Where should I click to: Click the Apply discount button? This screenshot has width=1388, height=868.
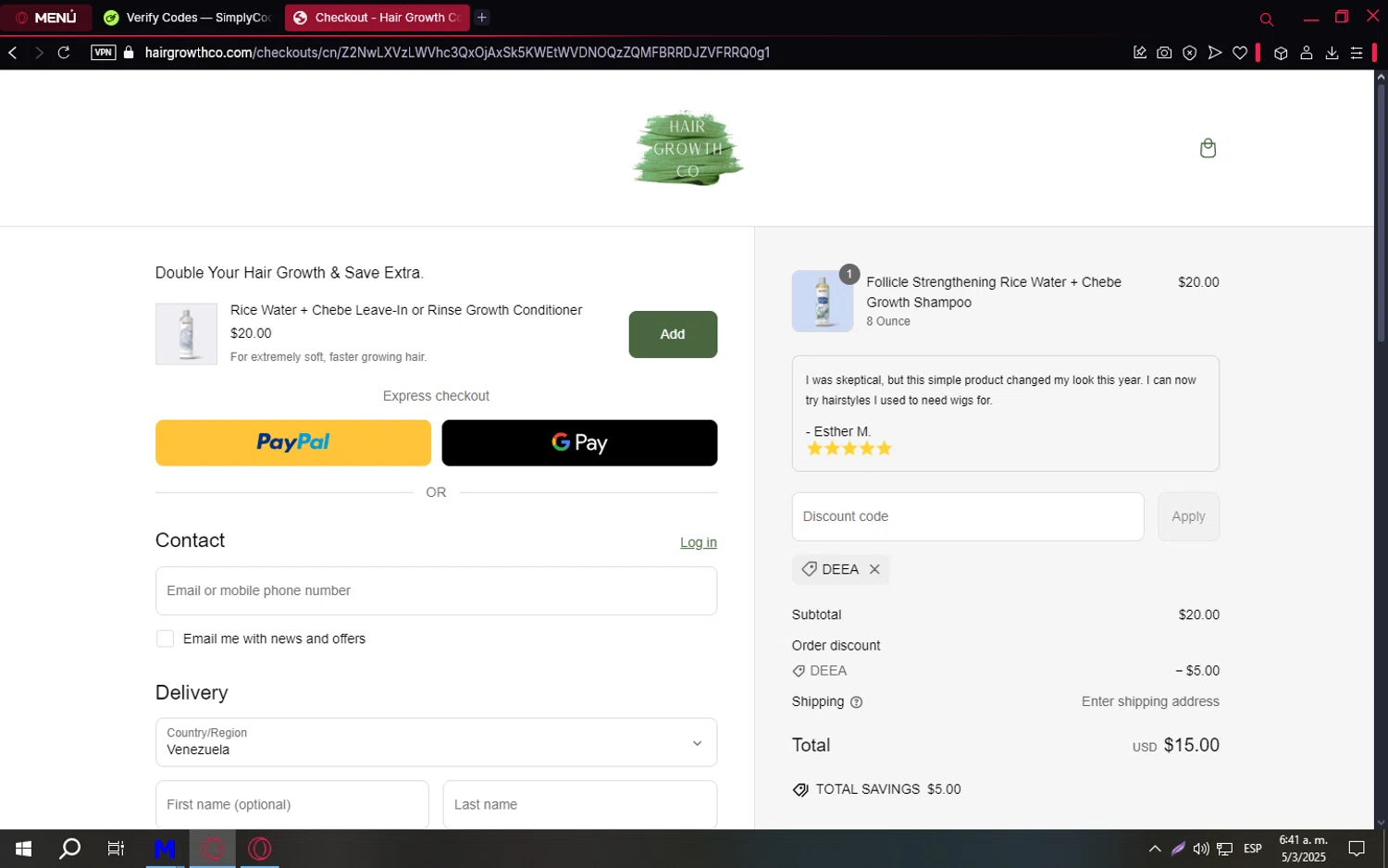point(1189,516)
